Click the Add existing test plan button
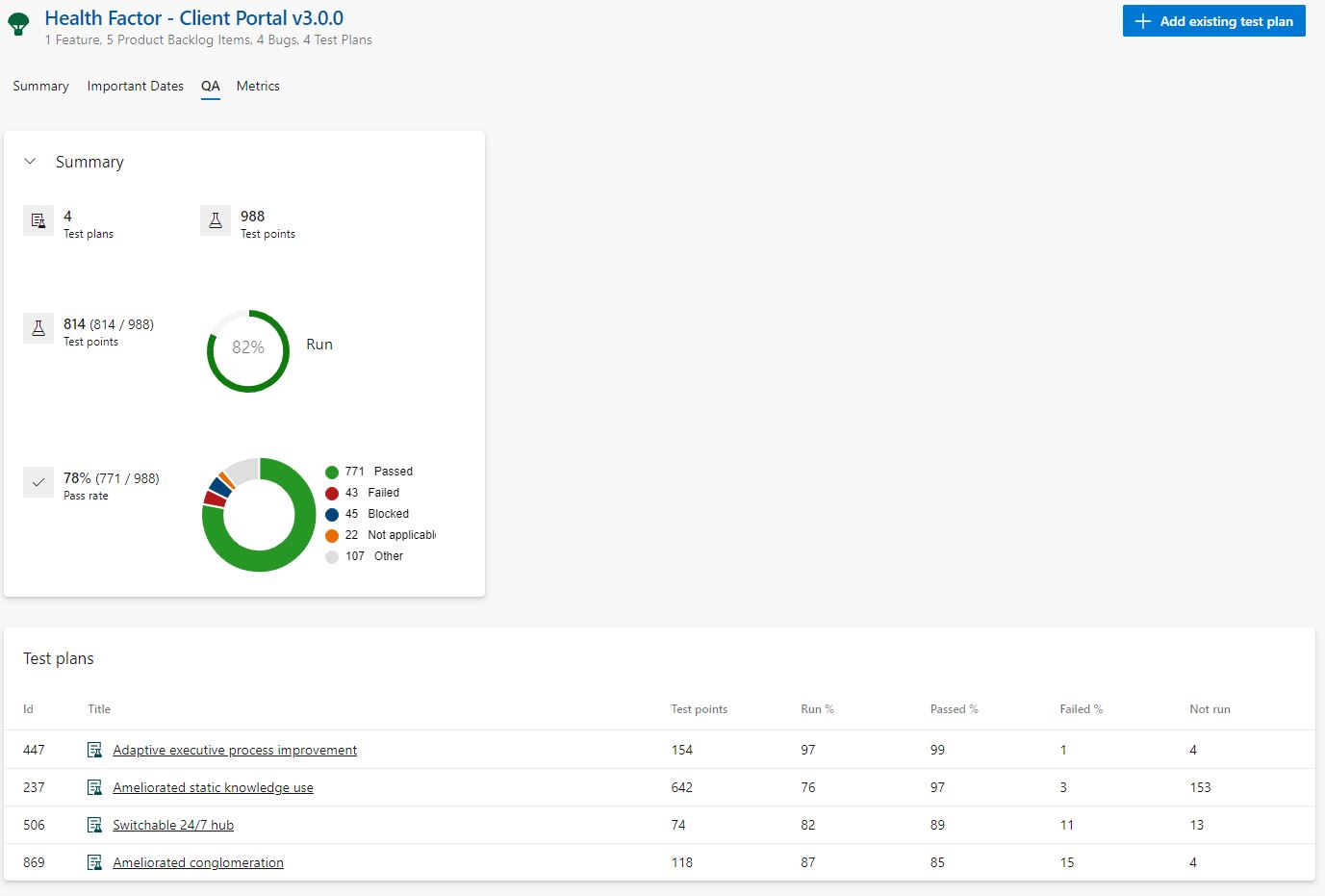The width and height of the screenshot is (1325, 896). point(1213,20)
